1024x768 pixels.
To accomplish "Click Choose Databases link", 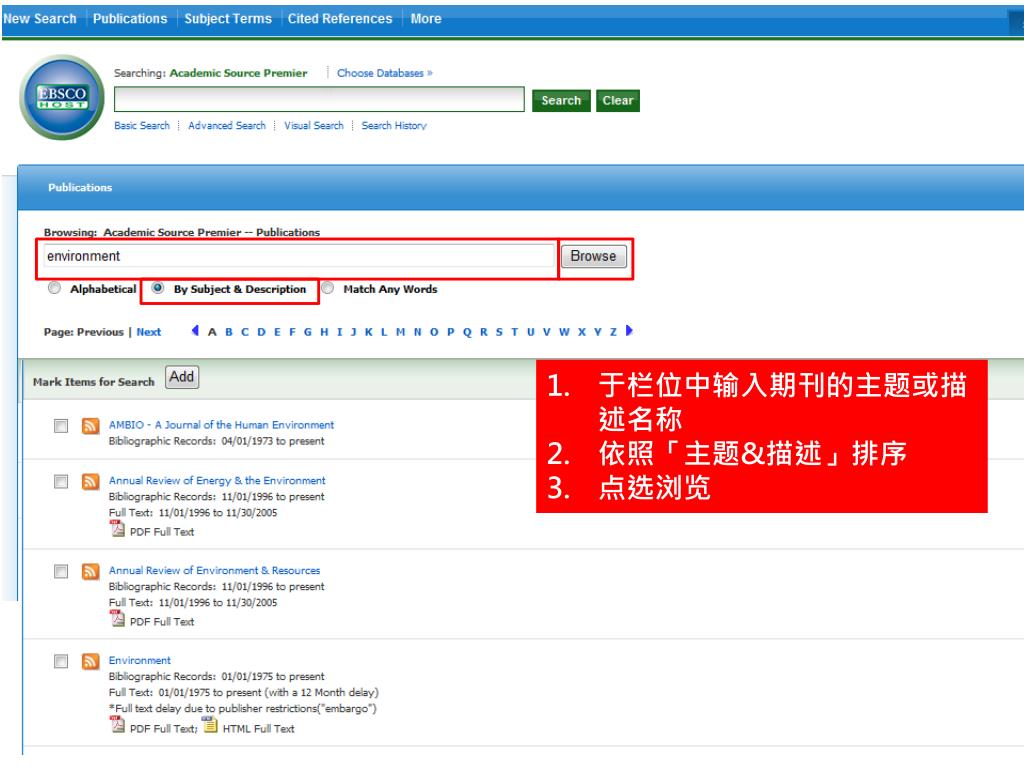I will [x=385, y=73].
